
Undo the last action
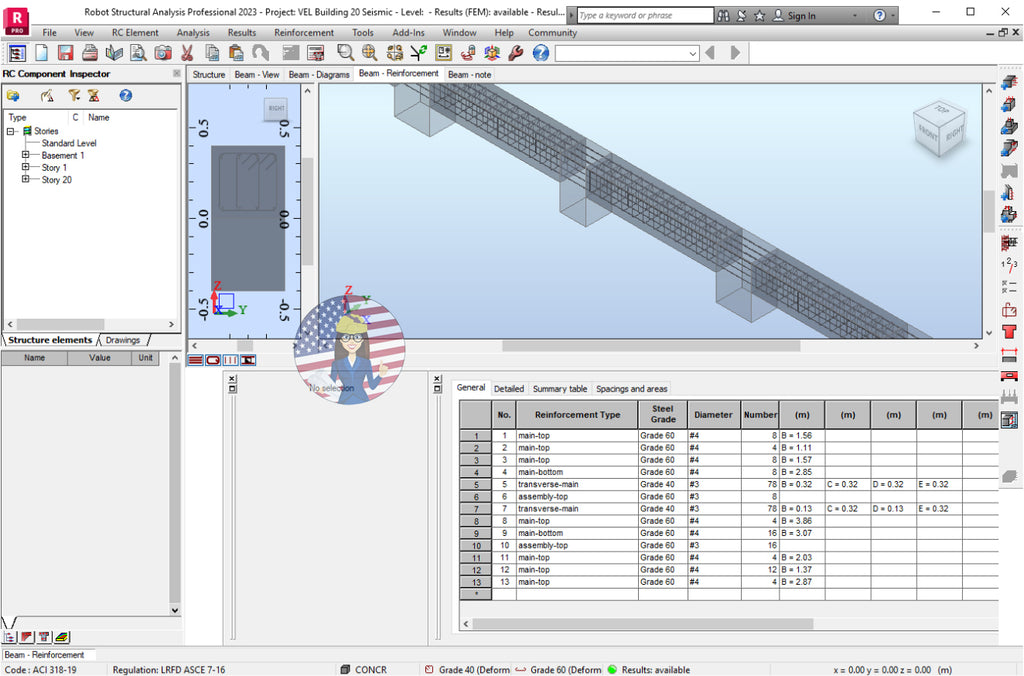(x=258, y=55)
